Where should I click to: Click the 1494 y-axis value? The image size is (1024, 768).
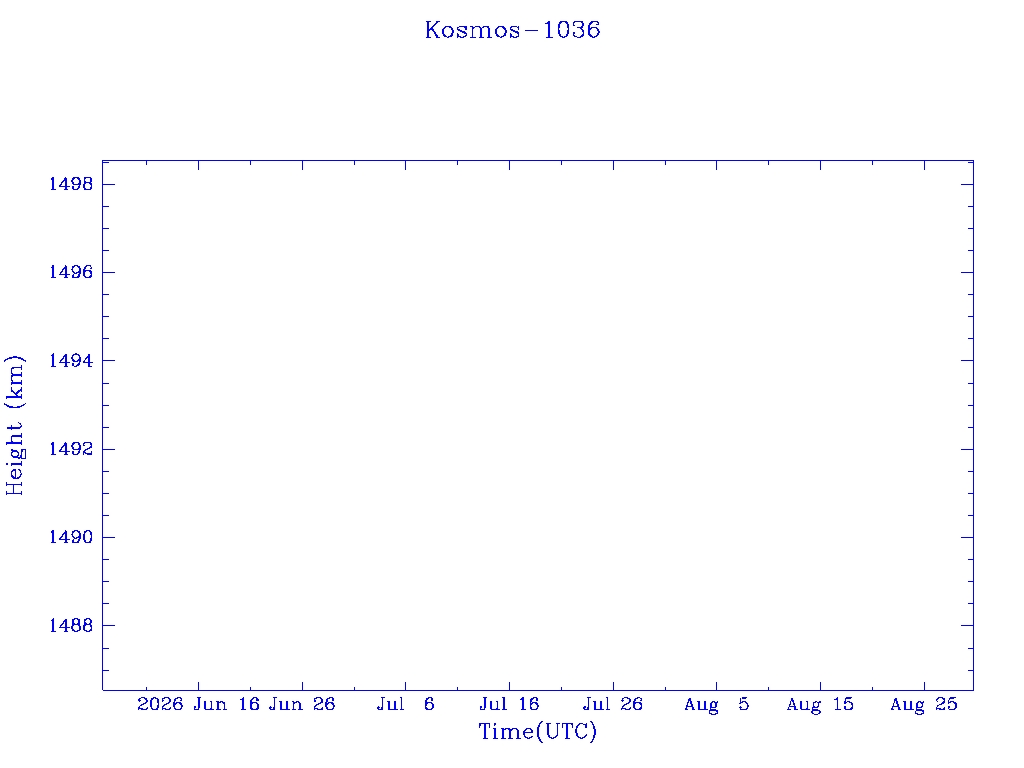click(x=71, y=360)
